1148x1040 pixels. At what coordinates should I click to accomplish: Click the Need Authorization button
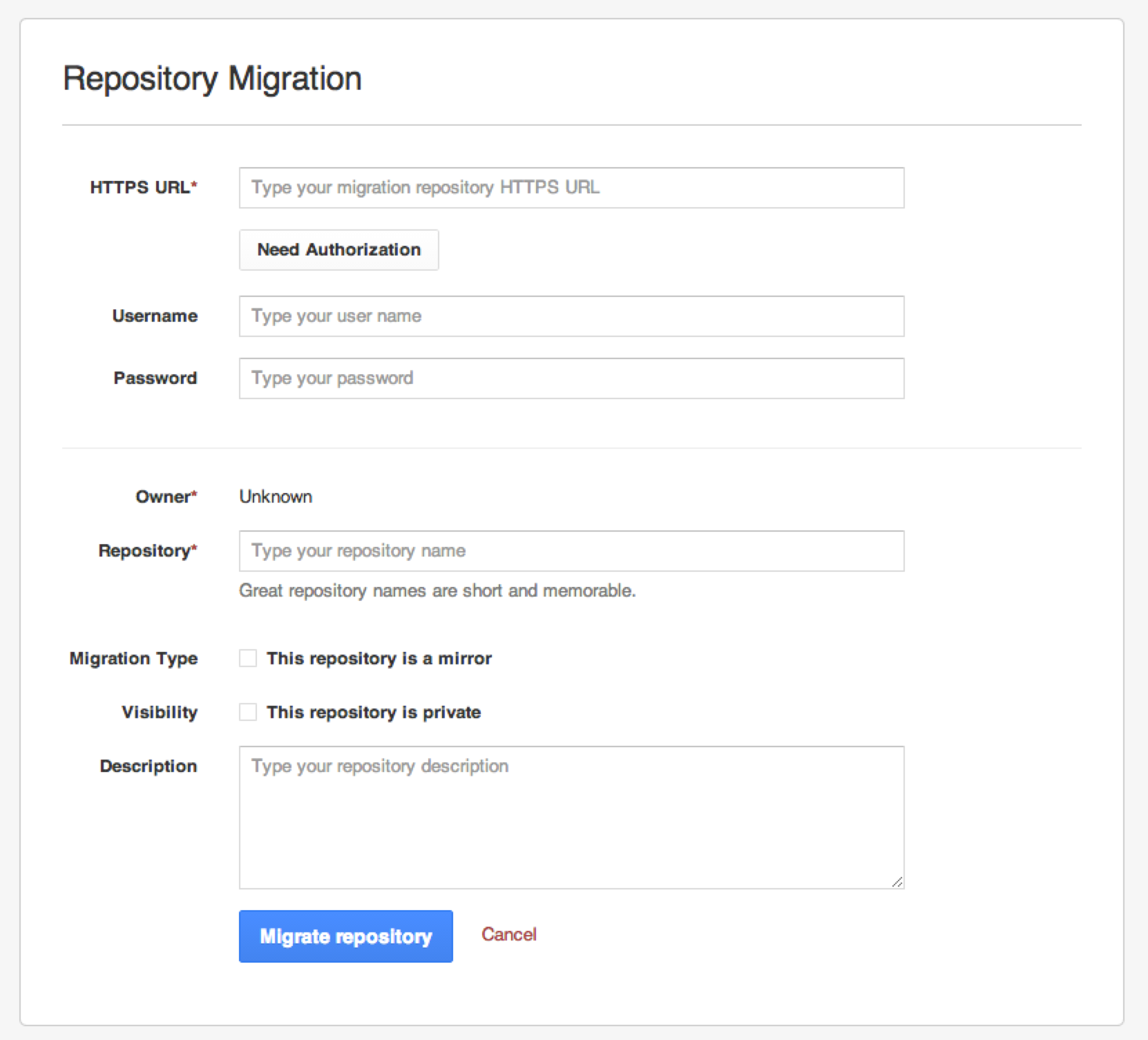click(338, 250)
